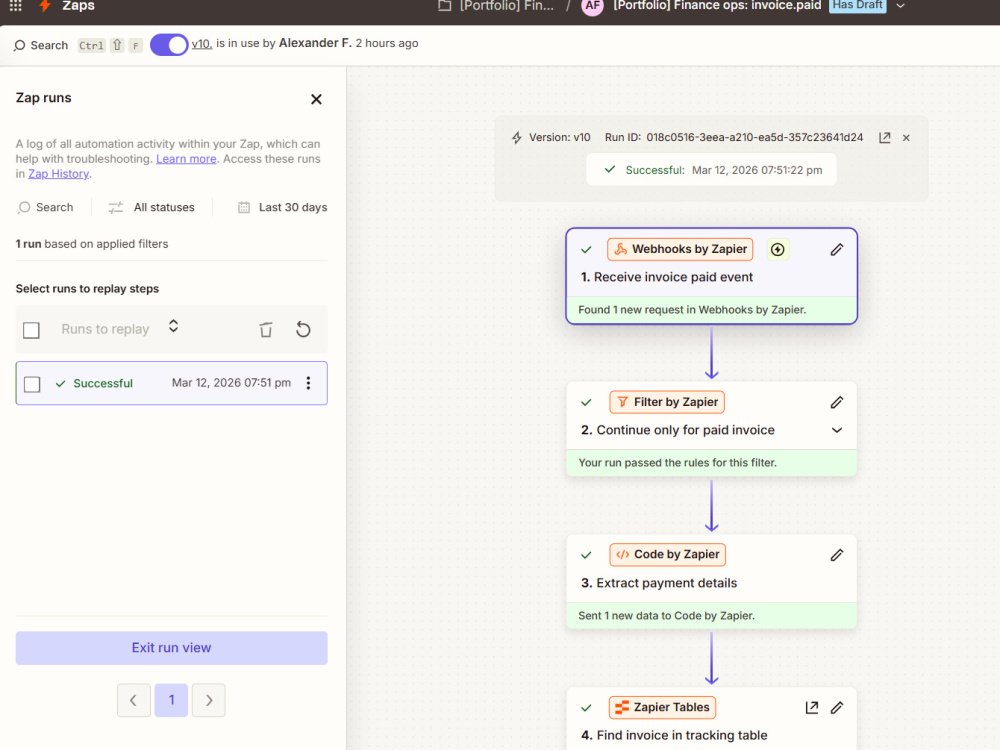Open Zapier Tables in new window icon

tap(812, 707)
